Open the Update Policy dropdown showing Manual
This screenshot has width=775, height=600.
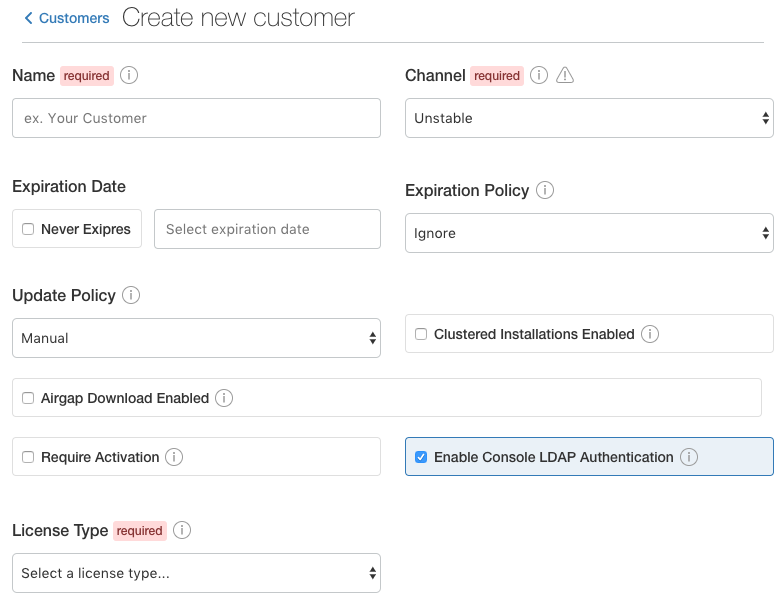pyautogui.click(x=196, y=338)
